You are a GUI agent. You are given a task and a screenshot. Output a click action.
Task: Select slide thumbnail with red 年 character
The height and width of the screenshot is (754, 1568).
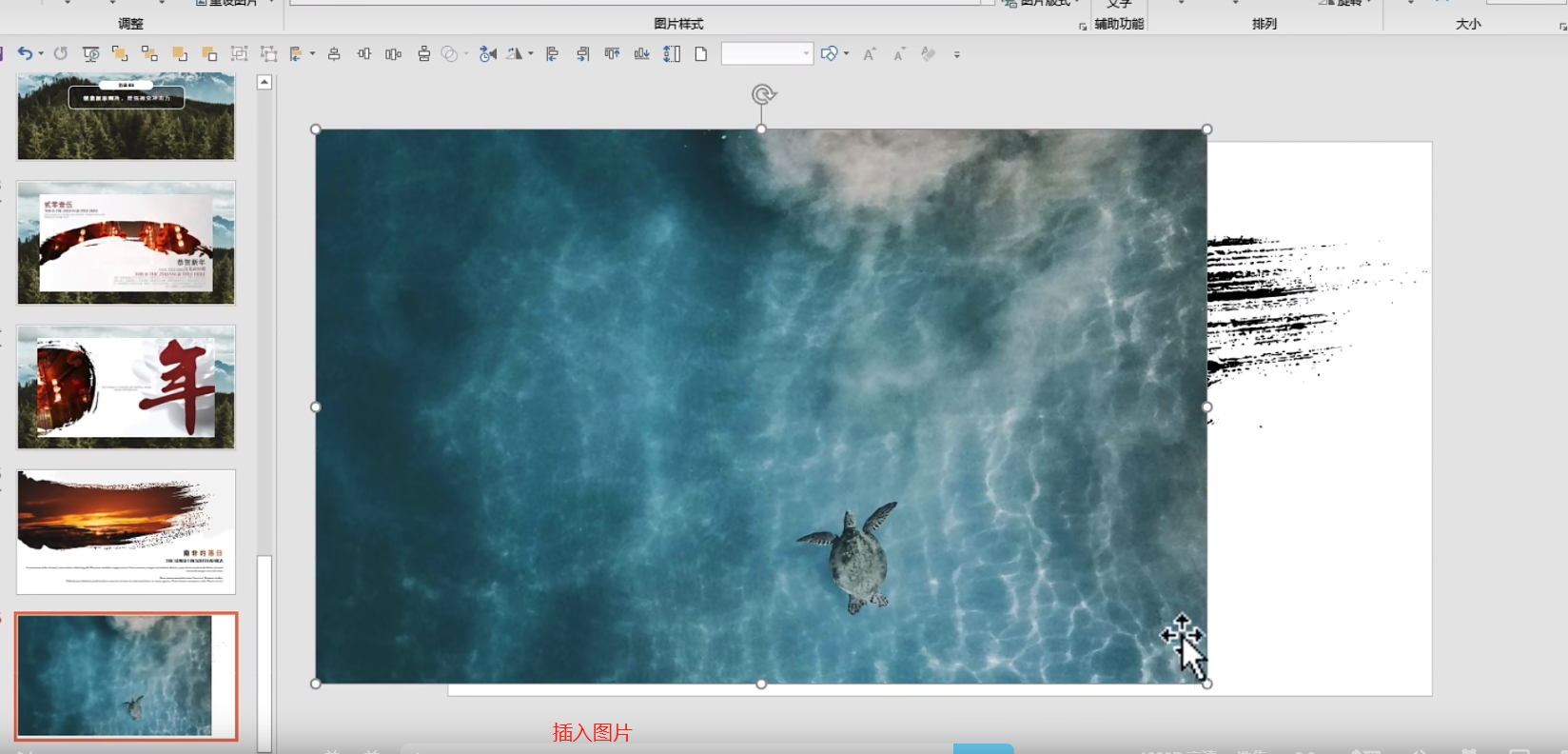click(x=126, y=387)
